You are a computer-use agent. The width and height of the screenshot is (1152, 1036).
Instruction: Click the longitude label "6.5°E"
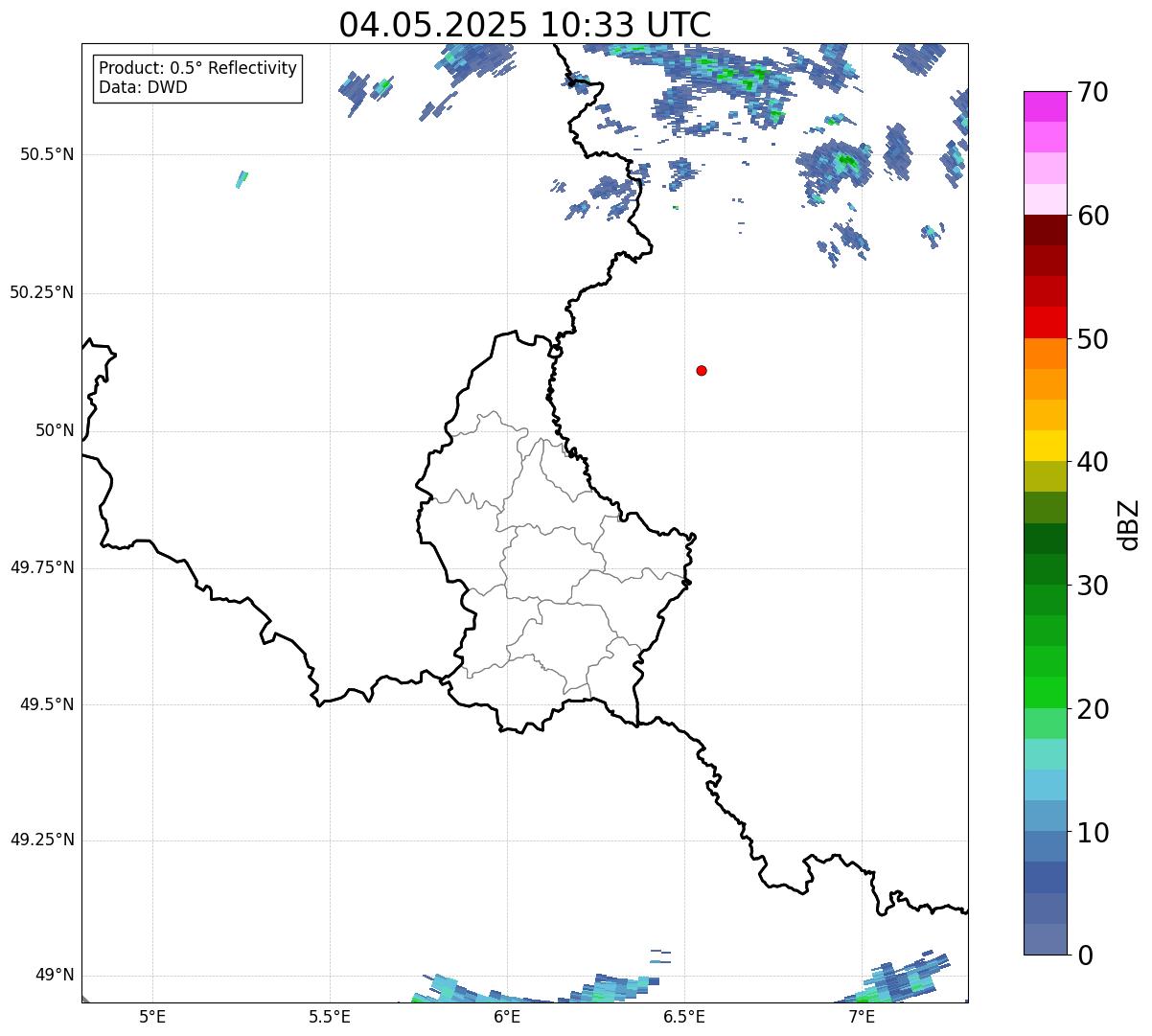point(684,1017)
